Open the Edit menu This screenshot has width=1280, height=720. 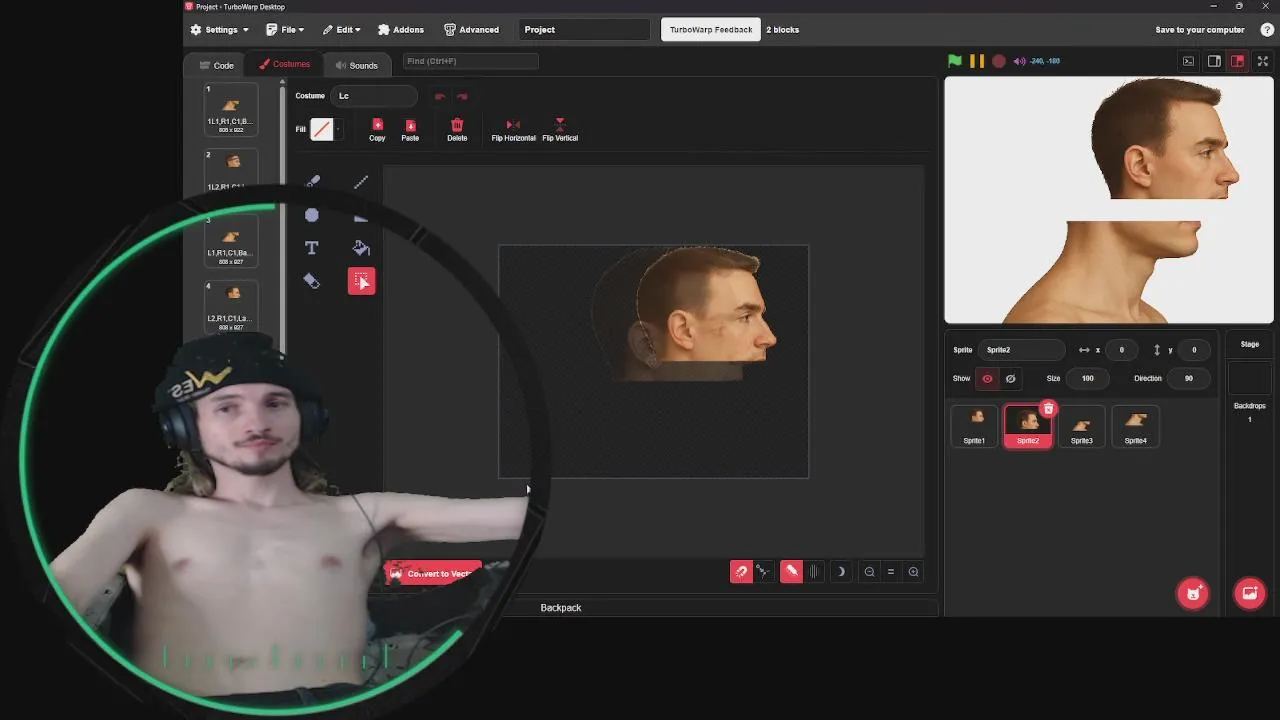click(341, 30)
